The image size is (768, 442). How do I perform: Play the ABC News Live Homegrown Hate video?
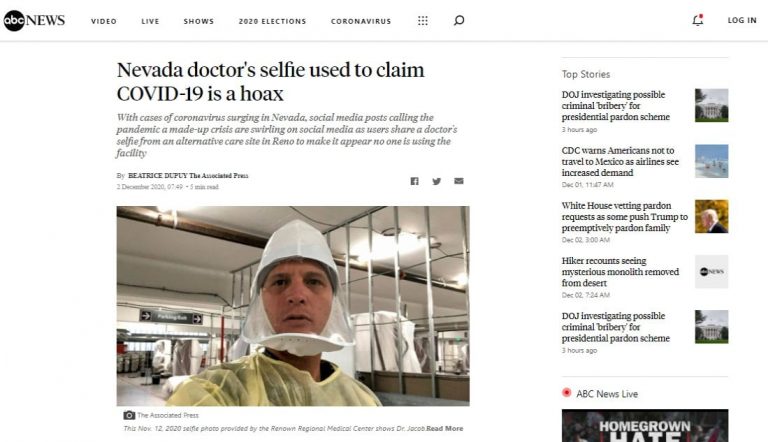click(645, 425)
